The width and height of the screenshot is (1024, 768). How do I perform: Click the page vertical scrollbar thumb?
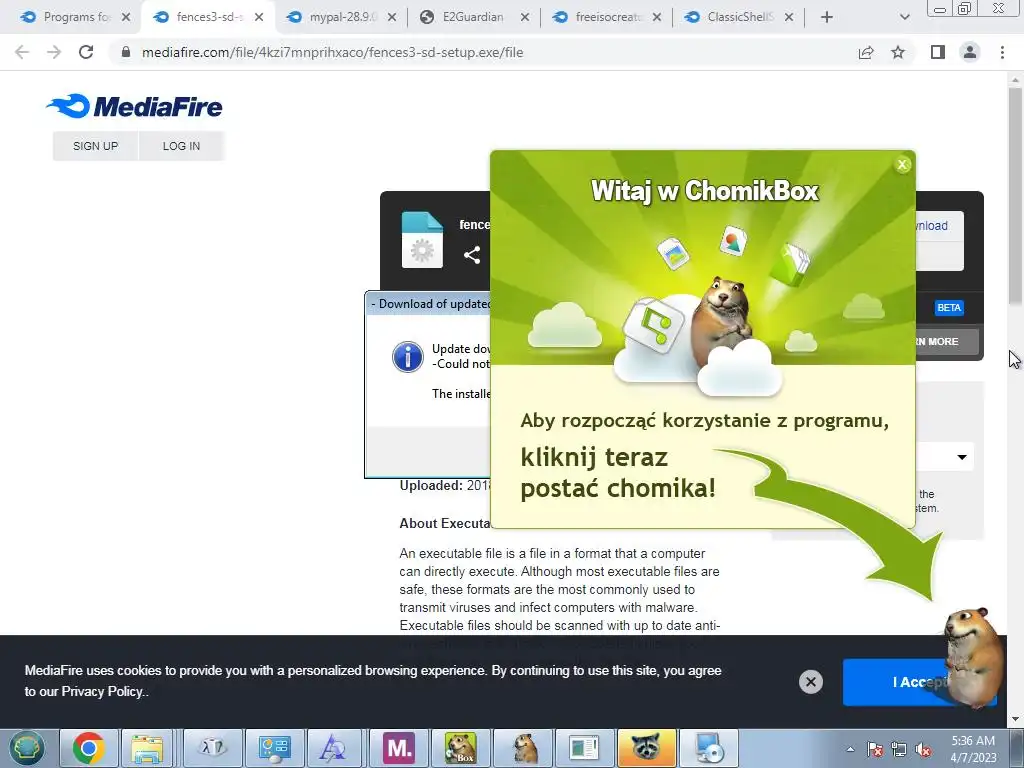click(x=1015, y=194)
